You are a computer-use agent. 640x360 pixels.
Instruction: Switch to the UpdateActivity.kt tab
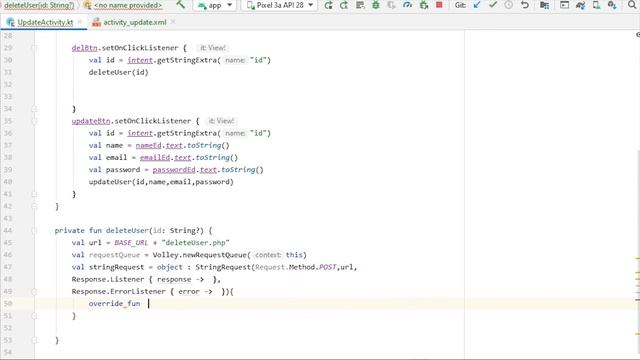pyautogui.click(x=44, y=22)
